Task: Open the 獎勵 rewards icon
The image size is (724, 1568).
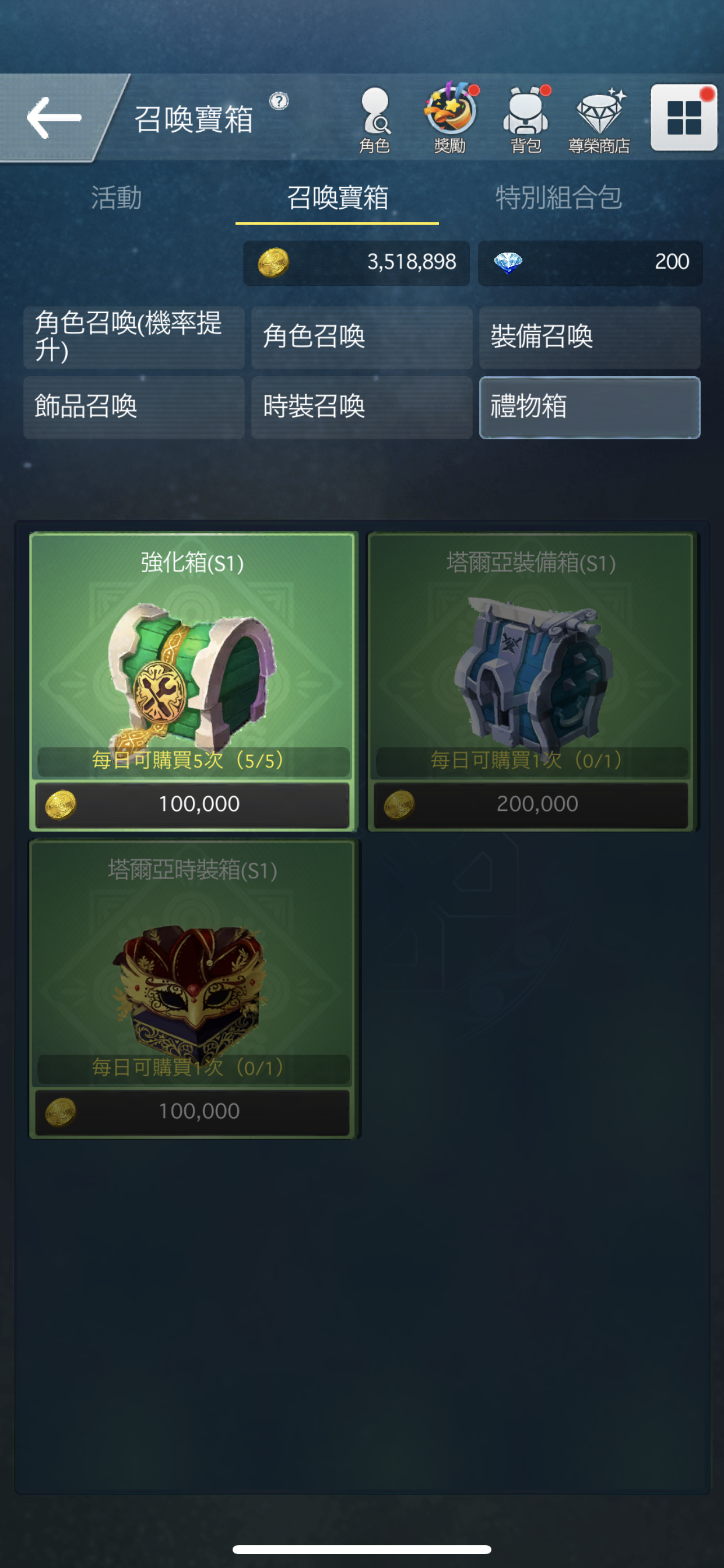Action: pyautogui.click(x=450, y=118)
